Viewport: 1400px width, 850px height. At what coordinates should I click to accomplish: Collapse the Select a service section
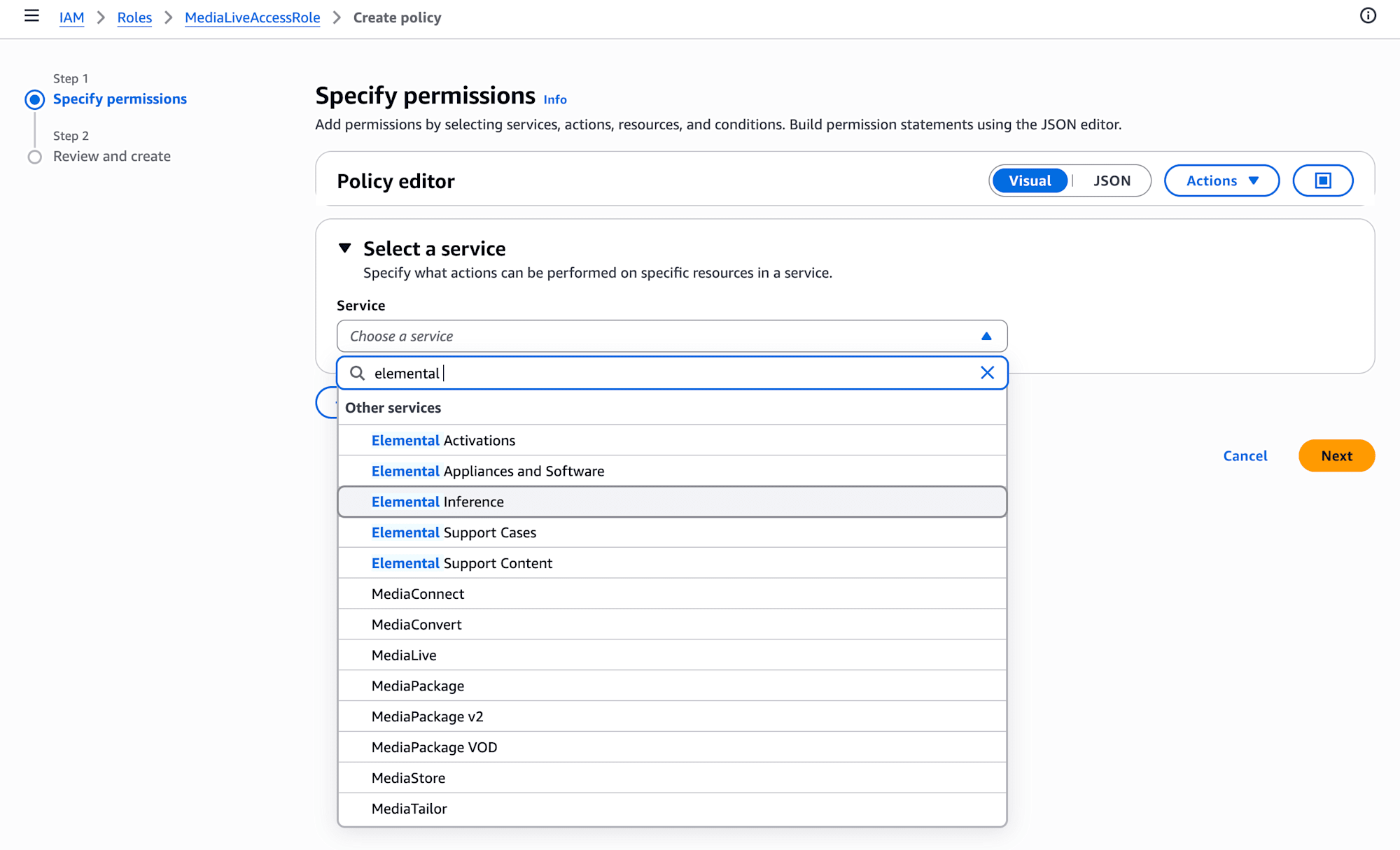click(x=345, y=248)
